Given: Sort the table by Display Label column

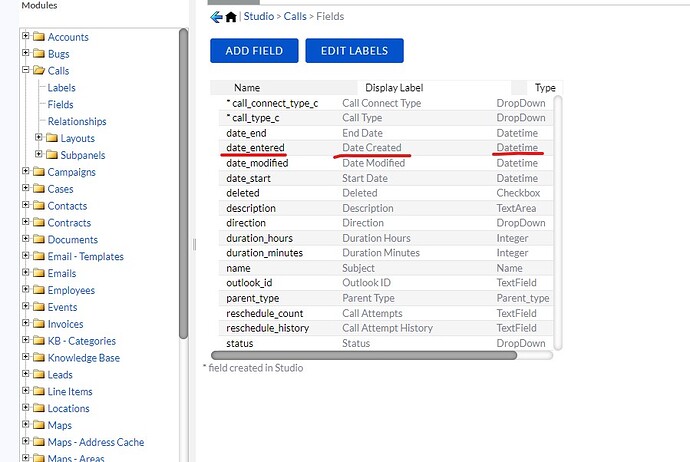Looking at the screenshot, I should pos(394,88).
